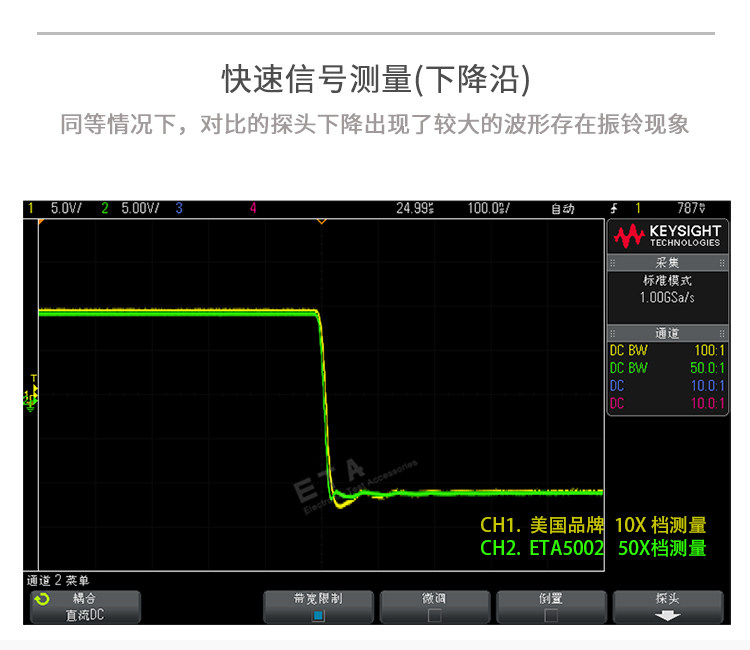Expand the 采集 acquisition panel header
Viewport: 750px width, 650px height.
click(x=667, y=263)
